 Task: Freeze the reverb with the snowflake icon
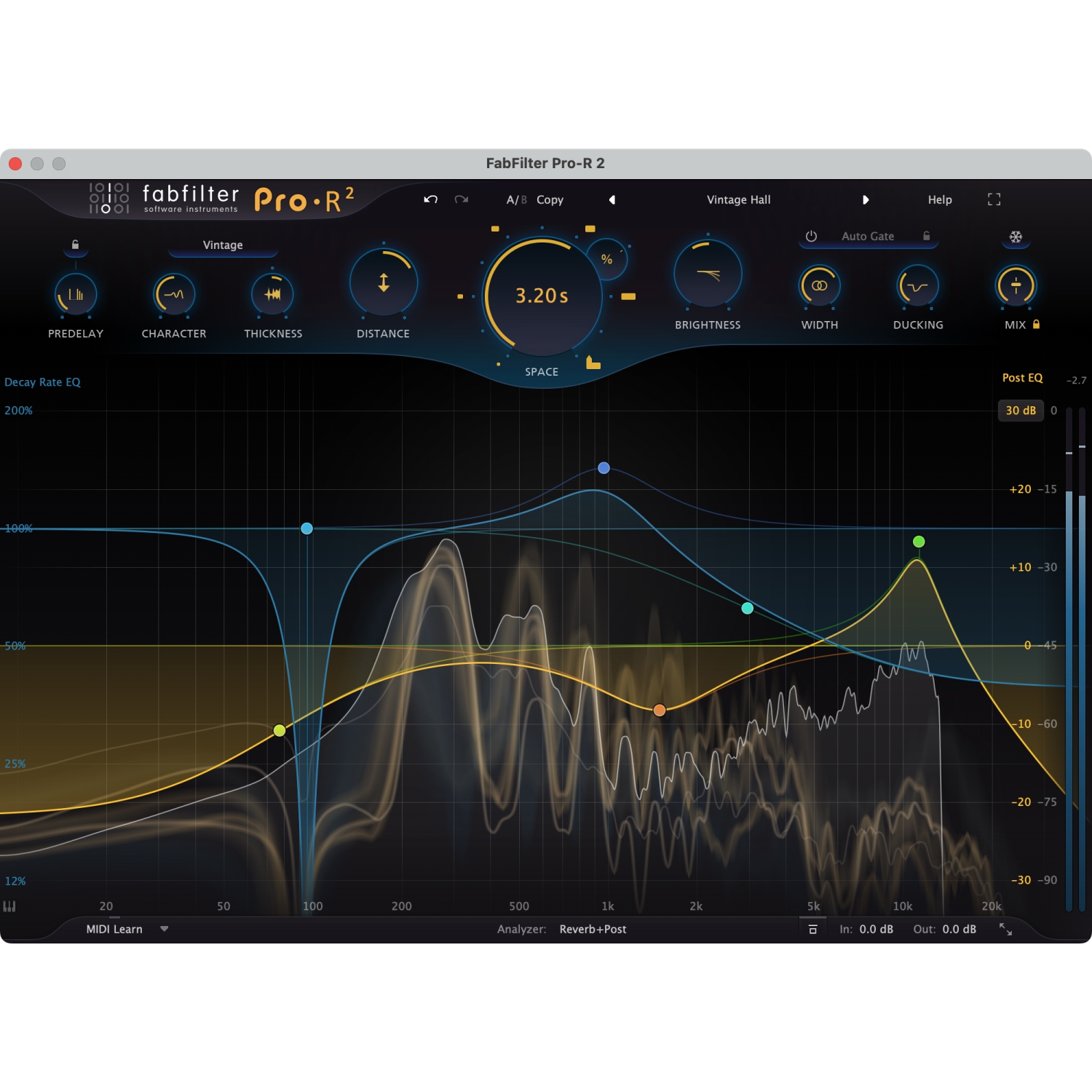pyautogui.click(x=1016, y=237)
